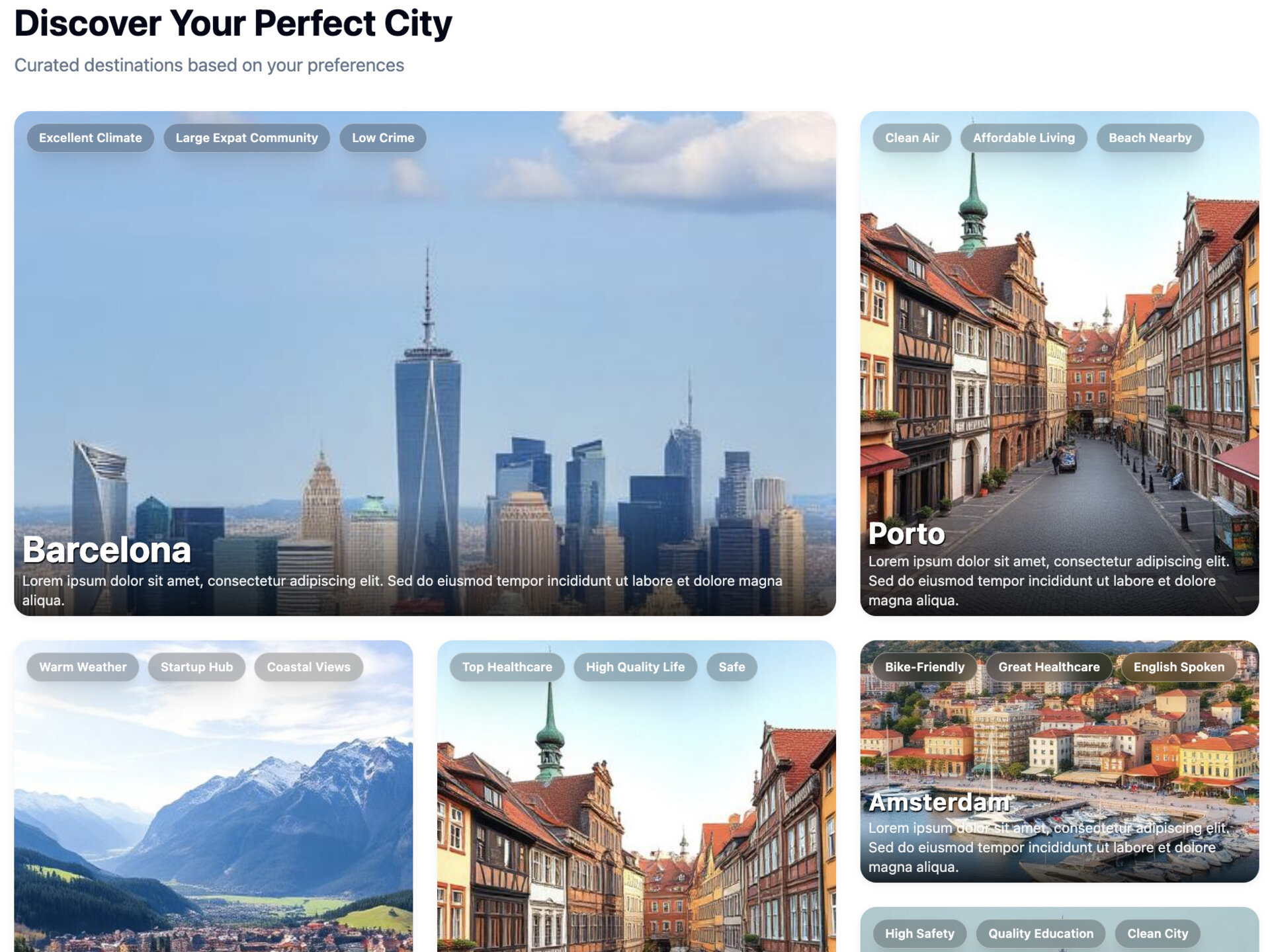Select the Startup Hub tag
Image resolution: width=1270 pixels, height=952 pixels.
(x=196, y=667)
